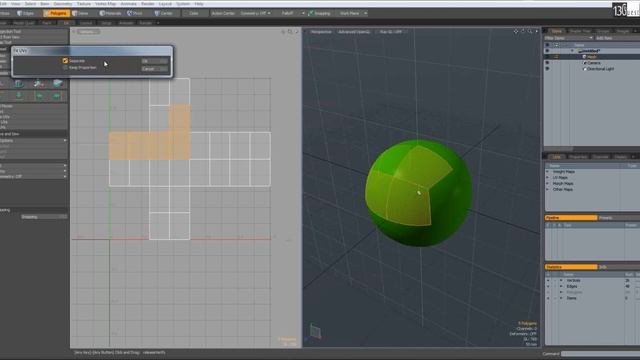Viewport: 640px width, 360px height.
Task: Click OK in the Fit UVs dialog
Action: pyautogui.click(x=155, y=61)
